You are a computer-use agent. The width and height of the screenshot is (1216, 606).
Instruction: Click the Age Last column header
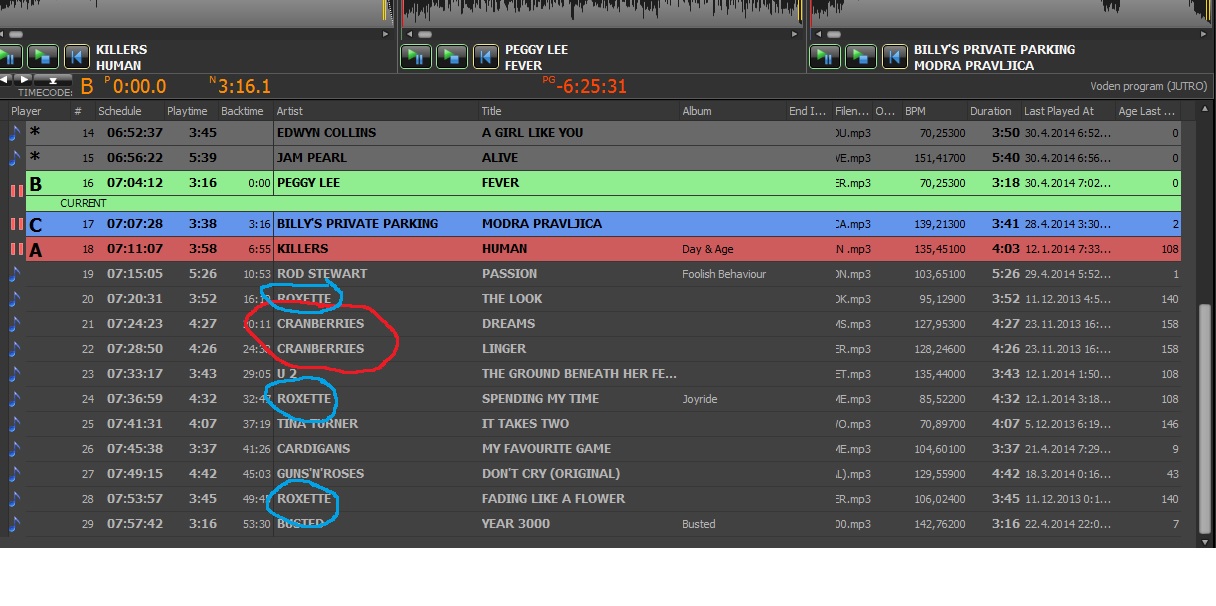(1148, 111)
